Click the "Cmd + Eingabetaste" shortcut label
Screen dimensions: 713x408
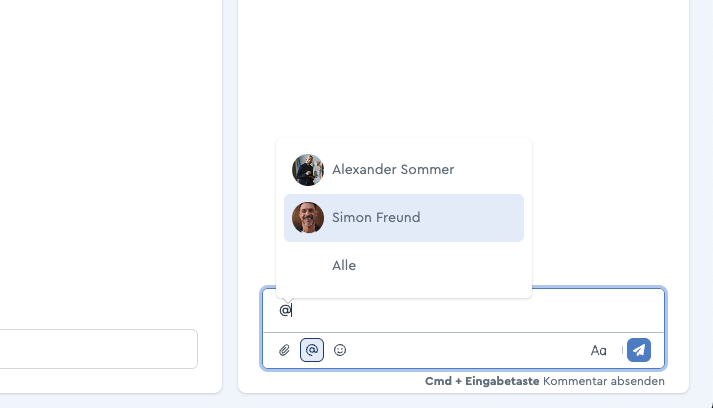[482, 381]
